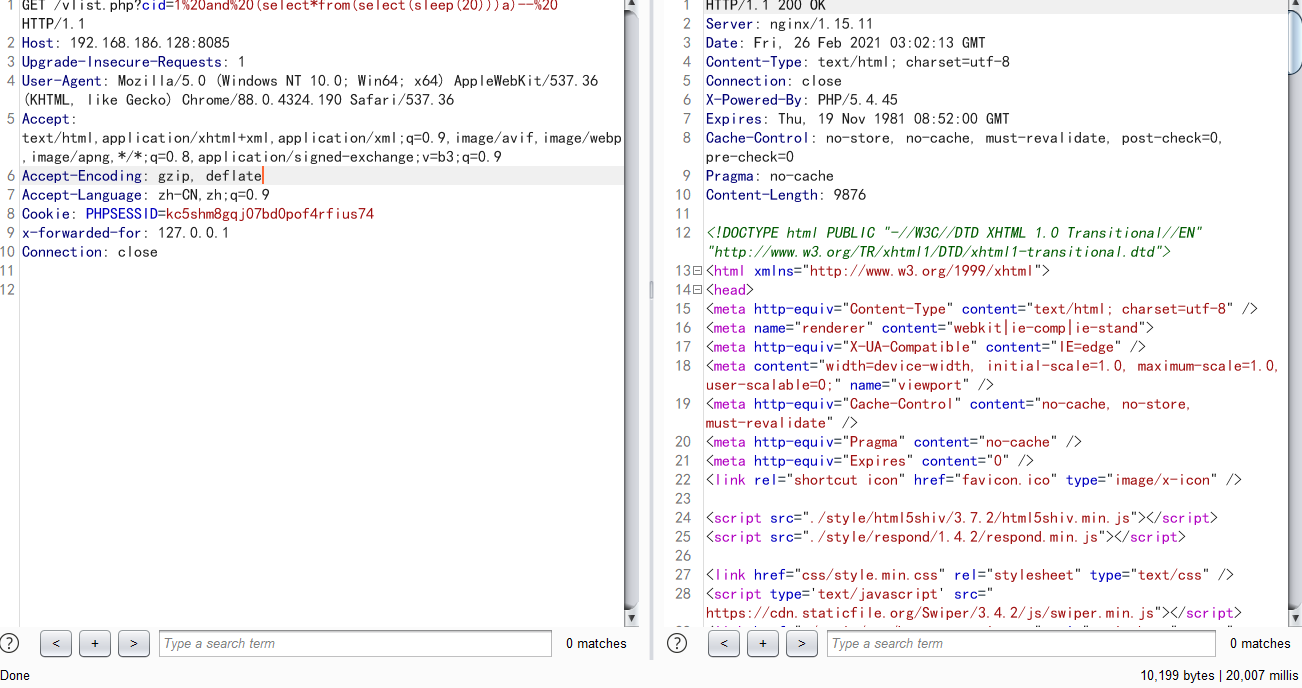Image resolution: width=1302 pixels, height=688 pixels.
Task: Click the response pane 0 matches label
Action: pos(1260,643)
